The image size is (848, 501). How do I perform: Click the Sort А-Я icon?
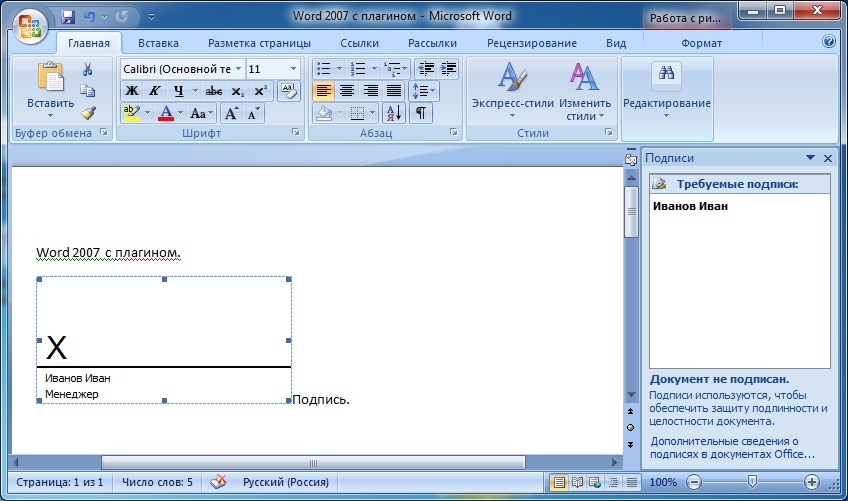[x=393, y=113]
